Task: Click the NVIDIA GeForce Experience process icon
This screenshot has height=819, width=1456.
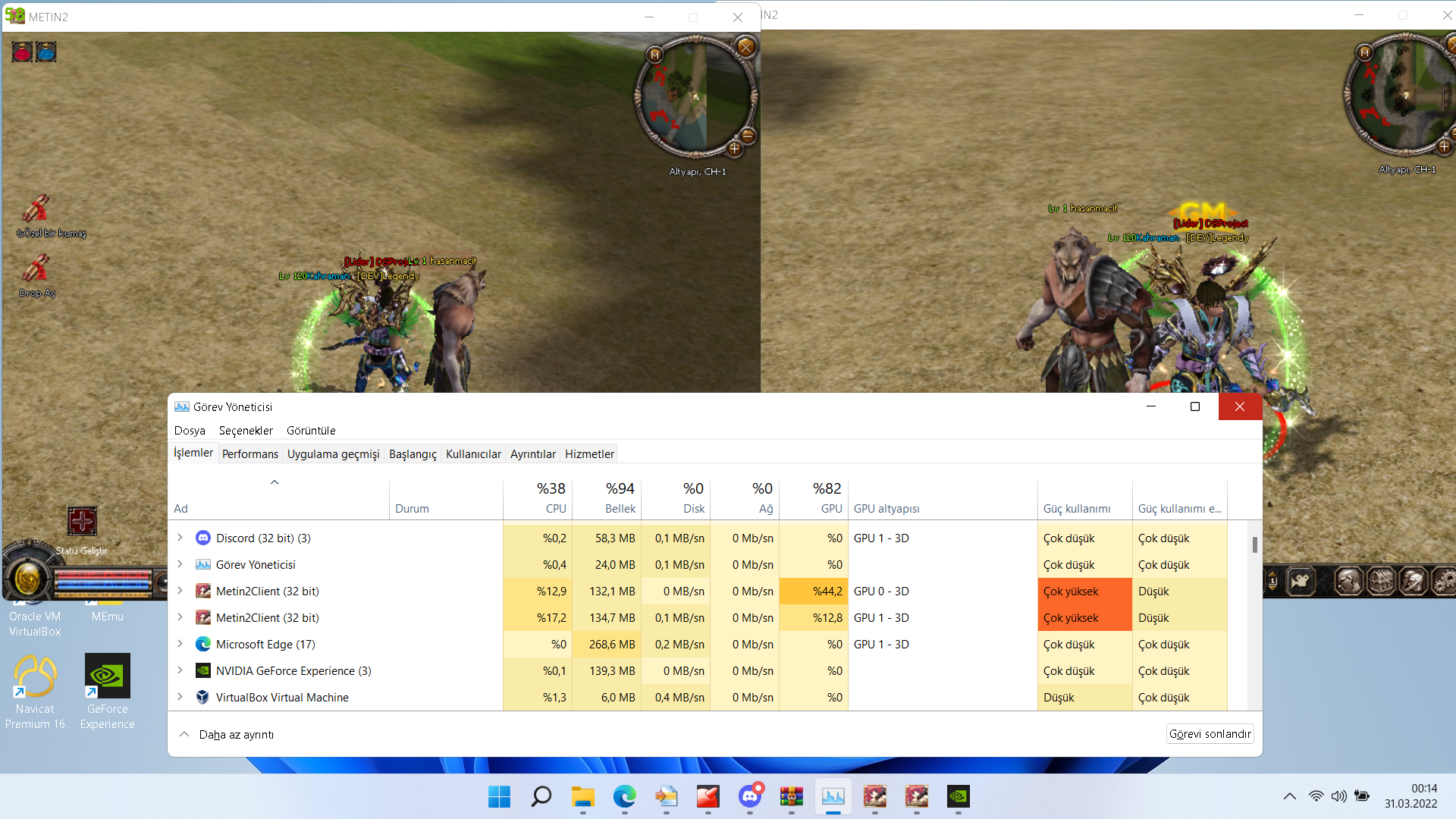Action: (202, 670)
